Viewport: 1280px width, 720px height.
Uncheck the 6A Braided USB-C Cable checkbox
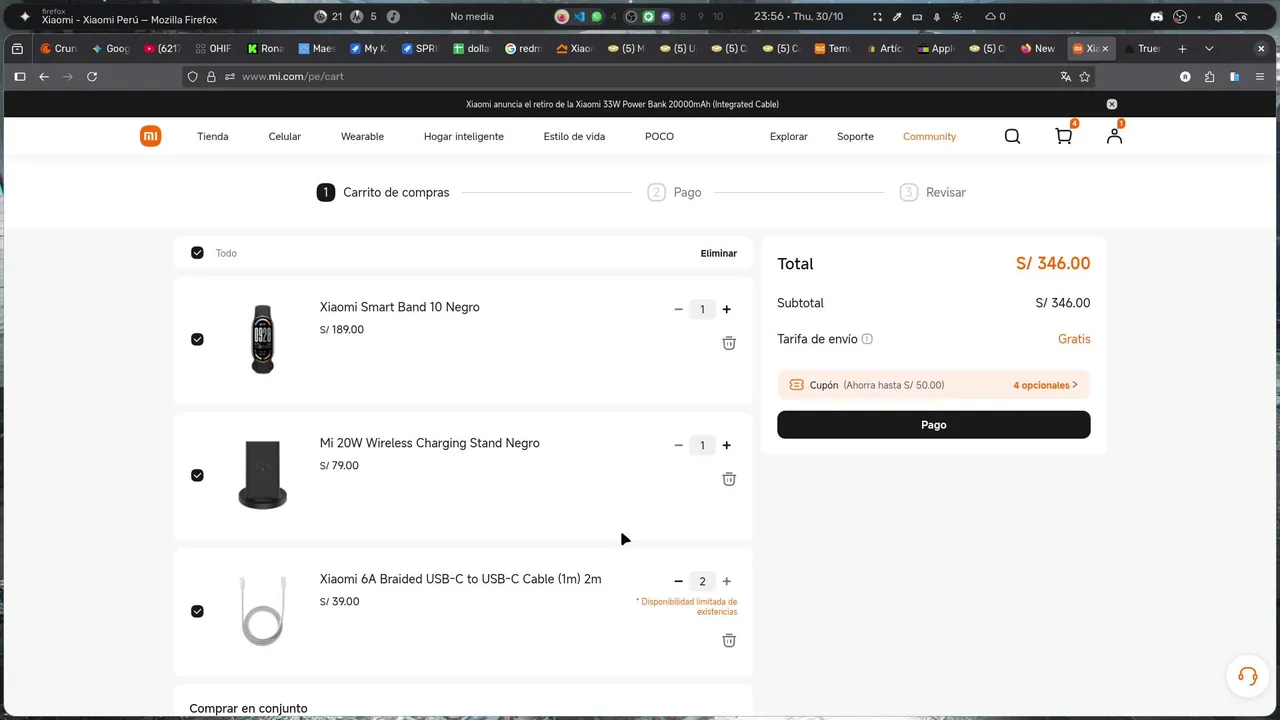(197, 611)
